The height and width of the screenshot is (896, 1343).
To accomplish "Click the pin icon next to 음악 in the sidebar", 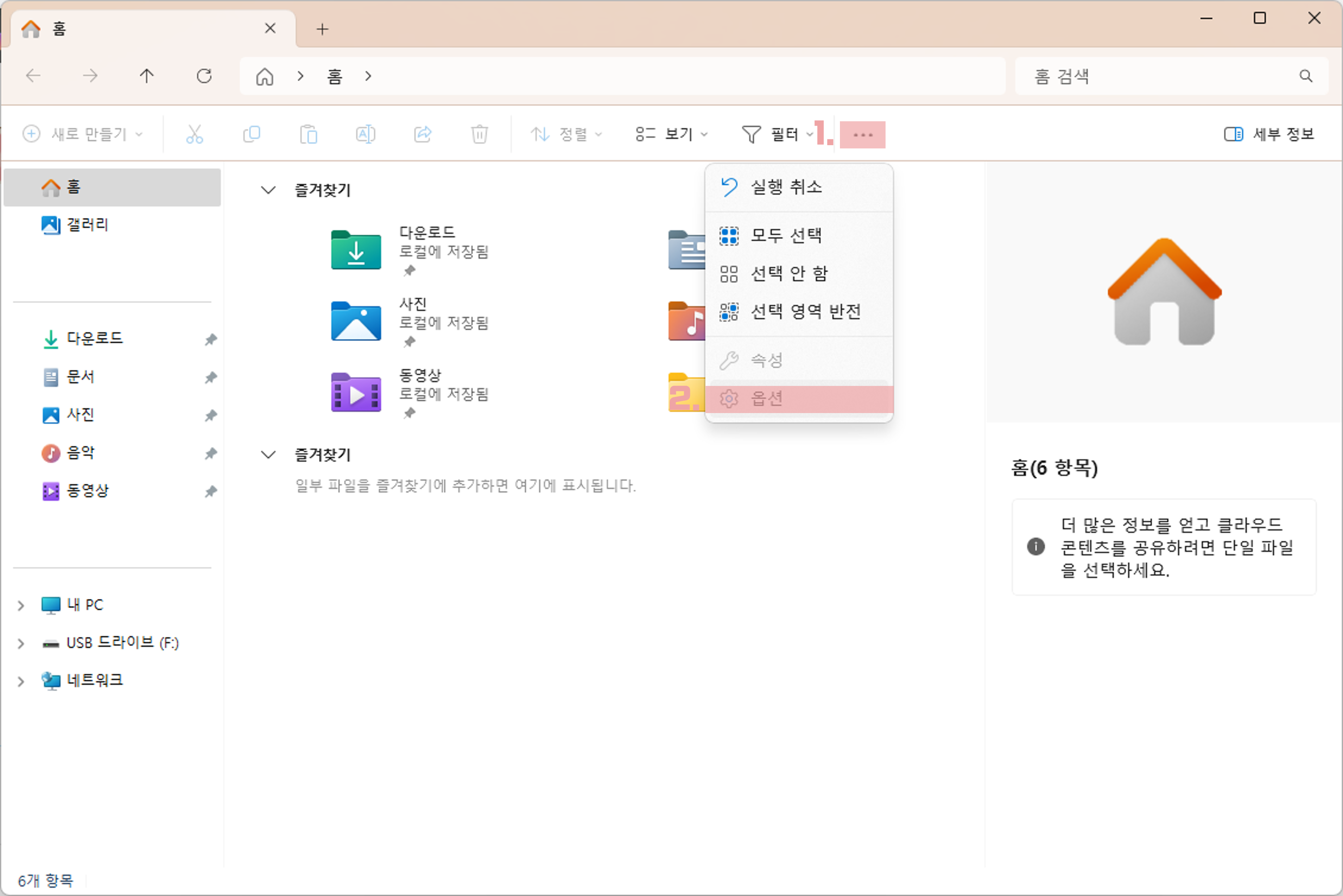I will (210, 454).
